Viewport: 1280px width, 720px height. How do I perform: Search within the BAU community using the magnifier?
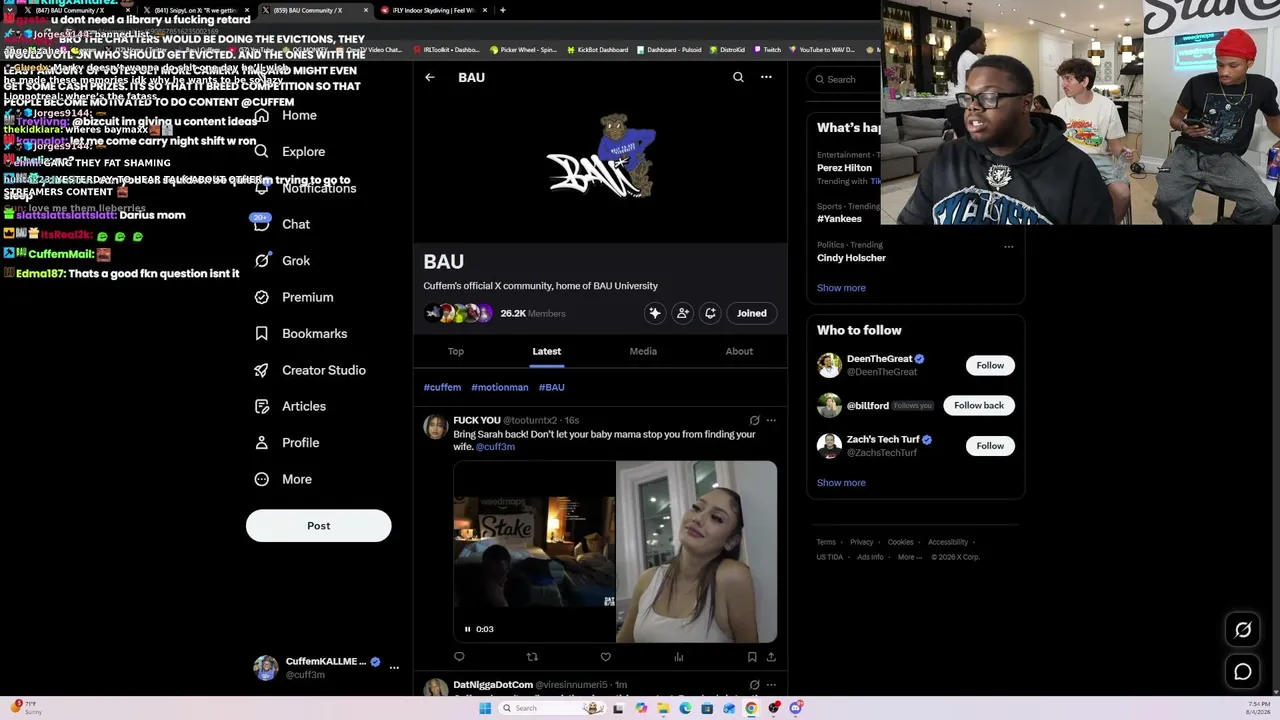pos(738,77)
